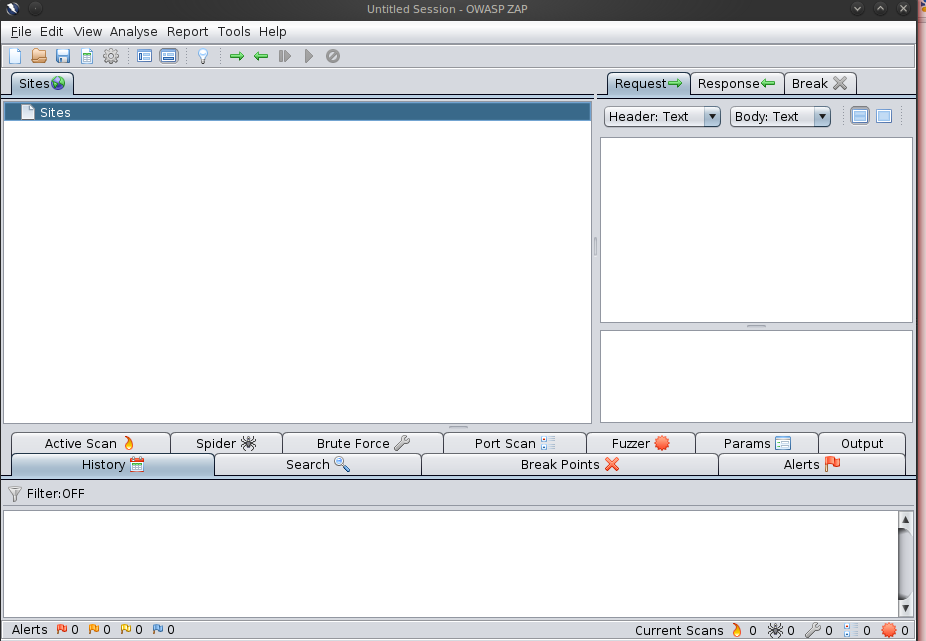Open the Edit menu
The image size is (926, 641).
tap(51, 31)
